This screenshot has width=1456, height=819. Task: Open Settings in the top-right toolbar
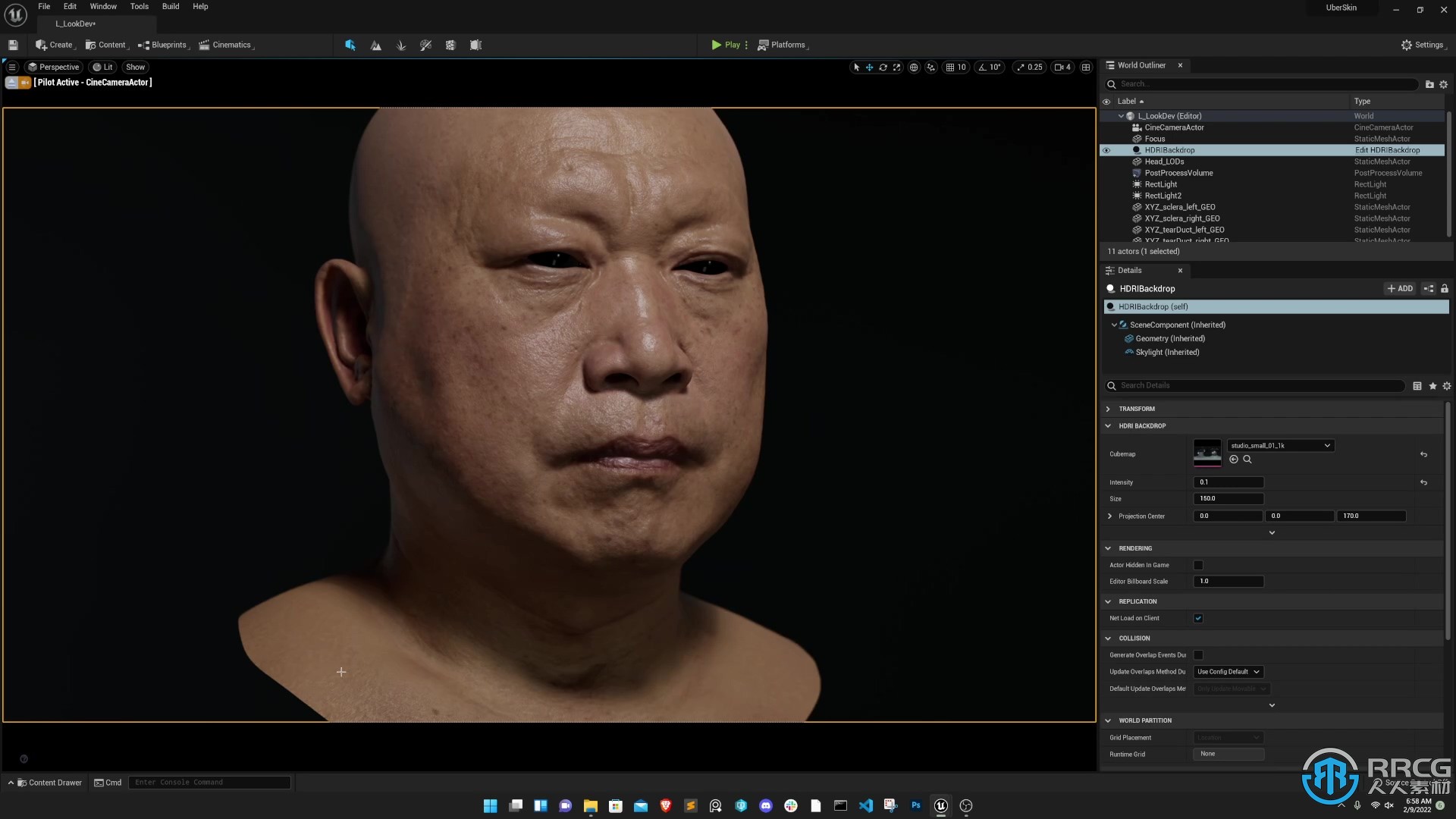1423,45
